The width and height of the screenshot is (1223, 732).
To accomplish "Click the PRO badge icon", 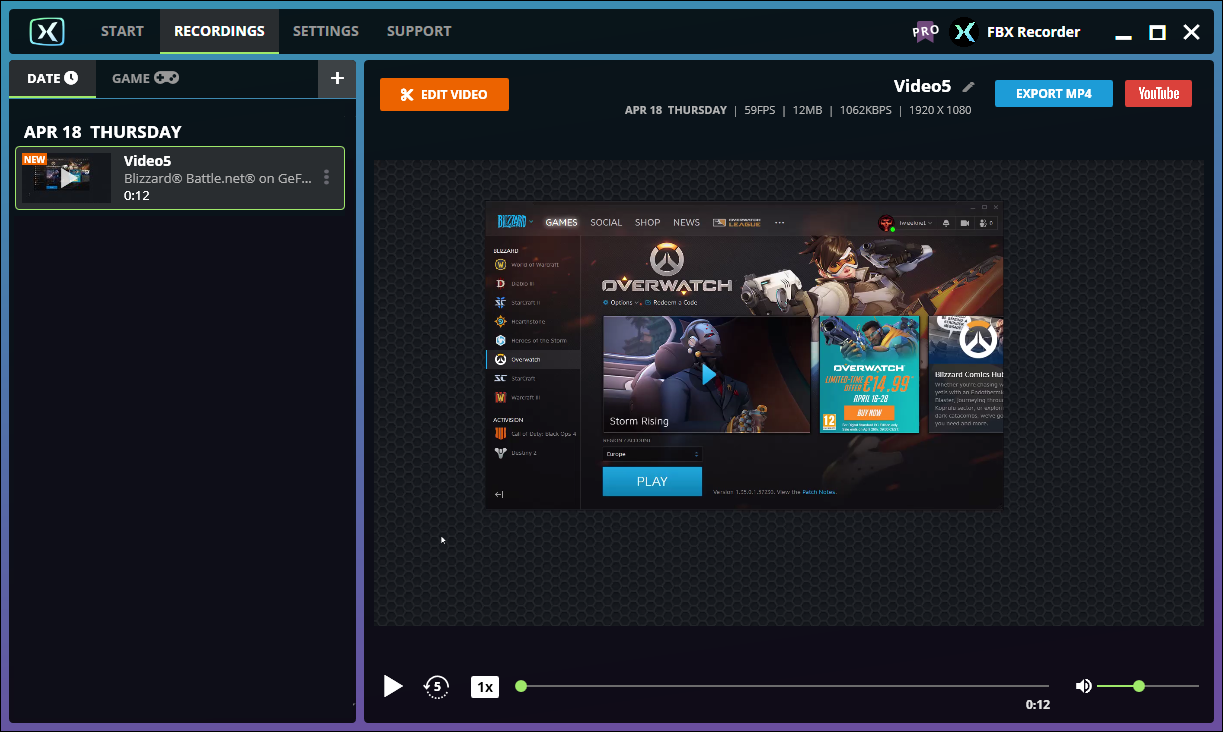I will [x=925, y=31].
